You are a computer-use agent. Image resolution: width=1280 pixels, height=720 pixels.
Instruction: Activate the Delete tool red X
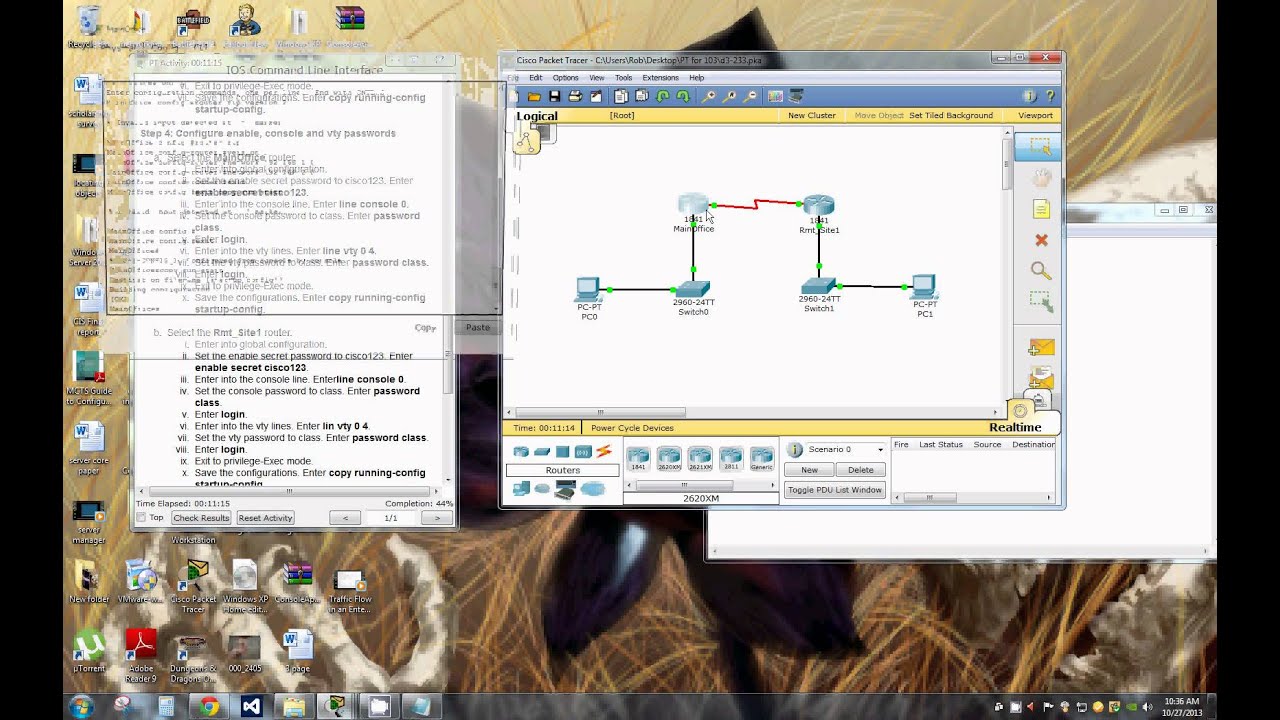(x=1040, y=240)
